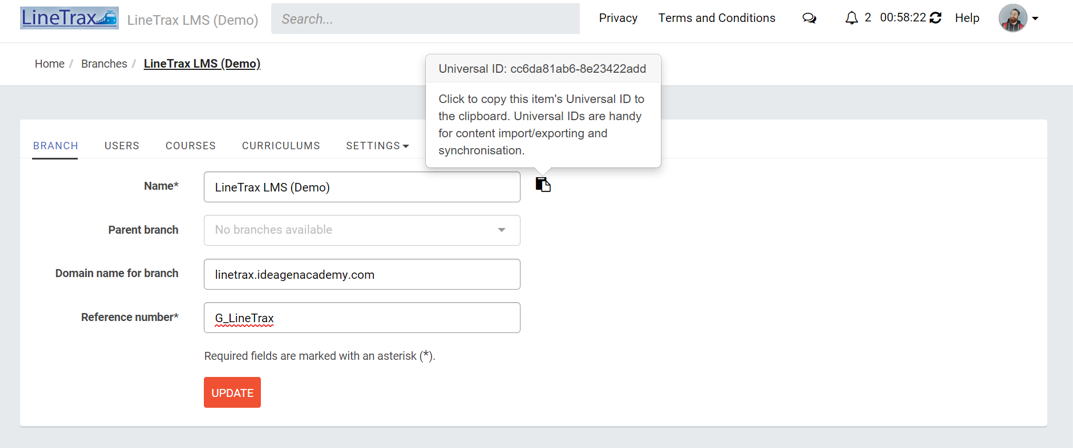Copy Universal ID with clipboard icon
Viewport: 1073px width, 448px height.
click(543, 185)
